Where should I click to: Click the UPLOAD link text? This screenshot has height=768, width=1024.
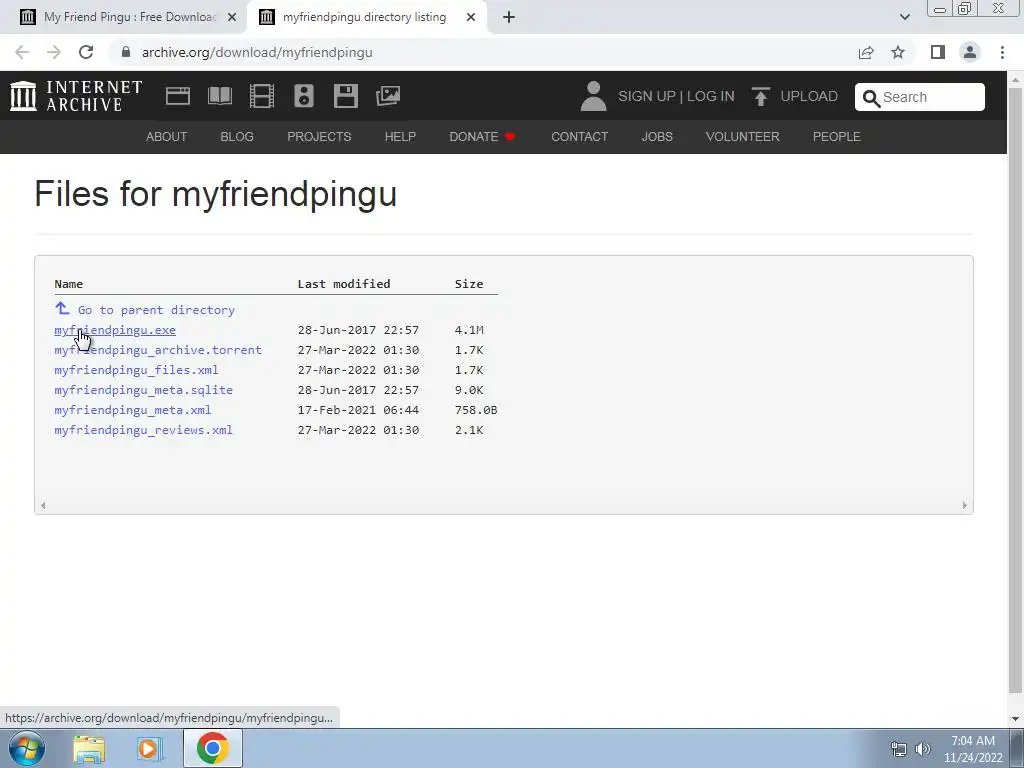(809, 96)
